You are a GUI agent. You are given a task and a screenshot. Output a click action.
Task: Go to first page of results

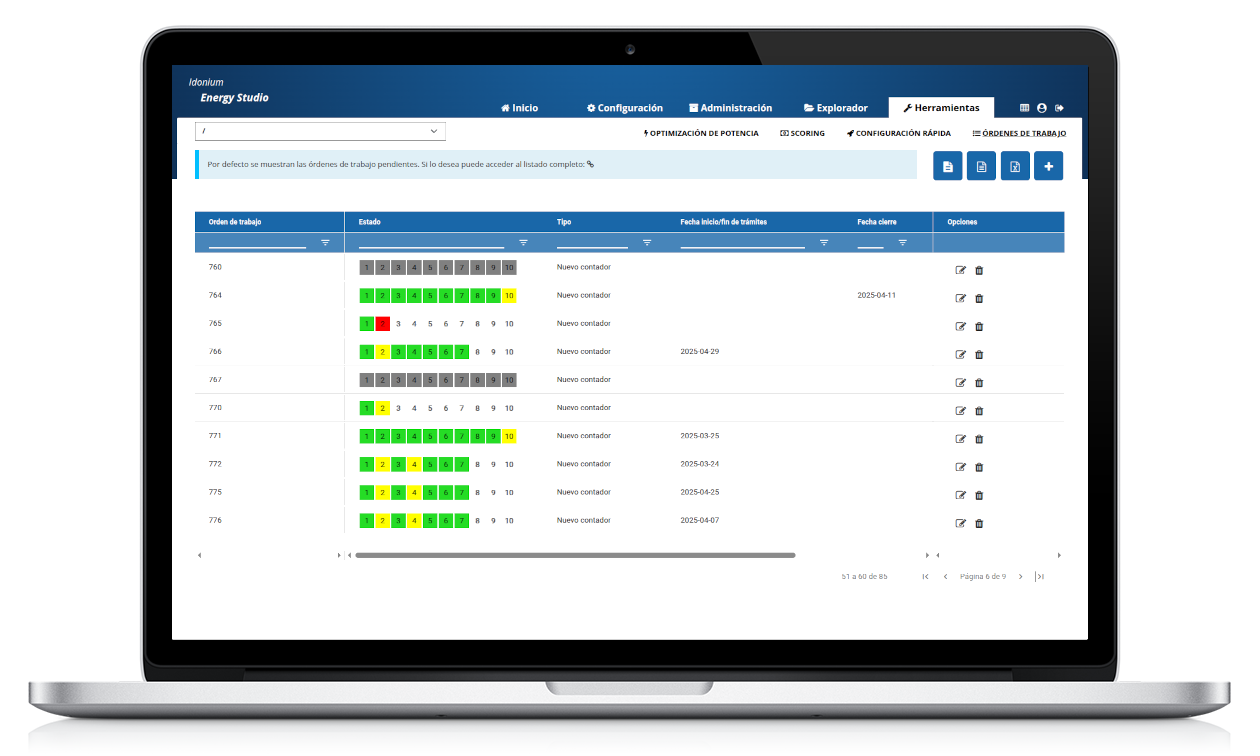click(925, 577)
